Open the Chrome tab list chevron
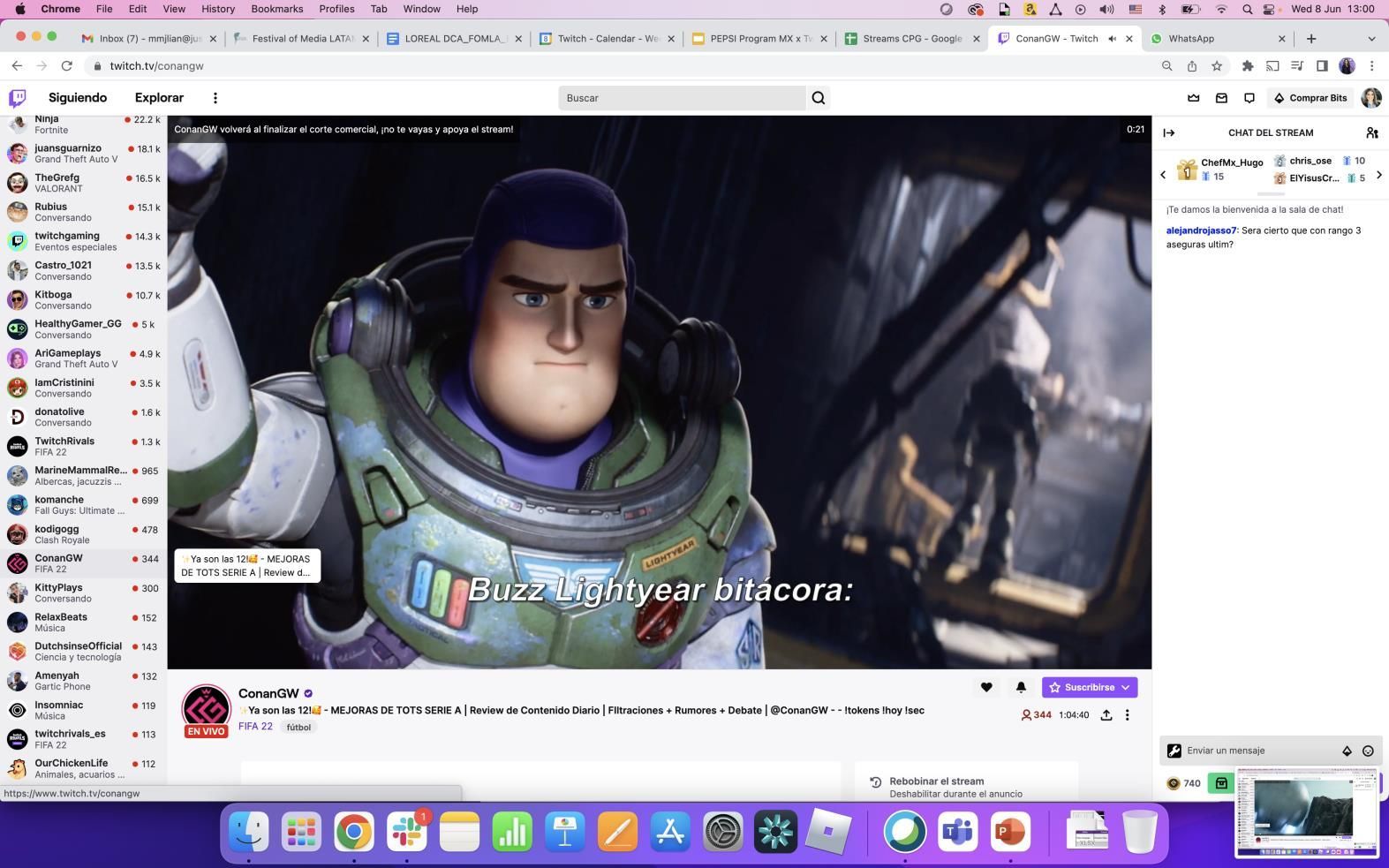The image size is (1389, 868). [1370, 39]
